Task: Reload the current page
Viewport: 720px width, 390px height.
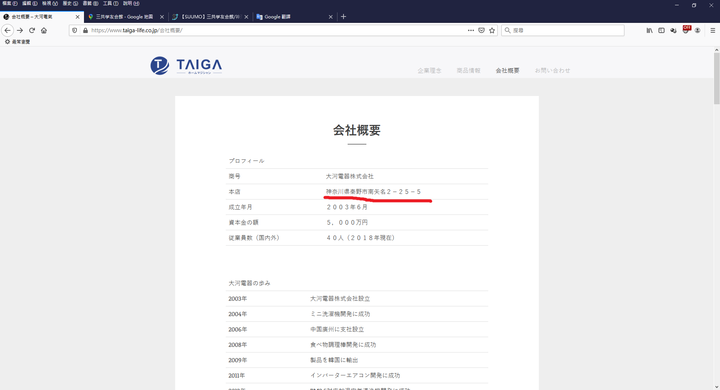Action: [32, 30]
